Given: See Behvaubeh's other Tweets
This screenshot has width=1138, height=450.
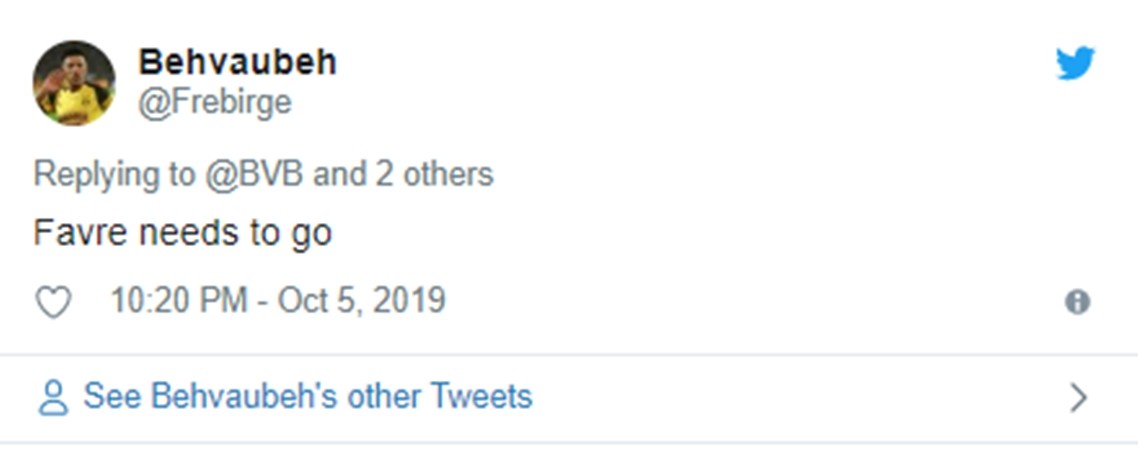Looking at the screenshot, I should pos(307,397).
